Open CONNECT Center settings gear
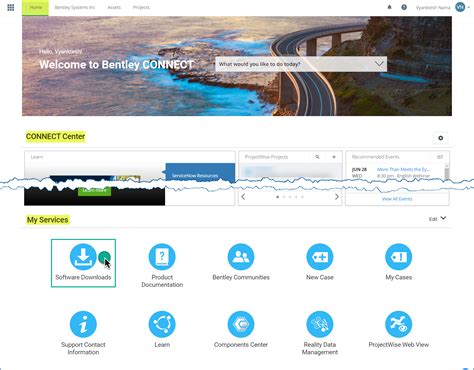This screenshot has height=370, width=474. pos(440,138)
